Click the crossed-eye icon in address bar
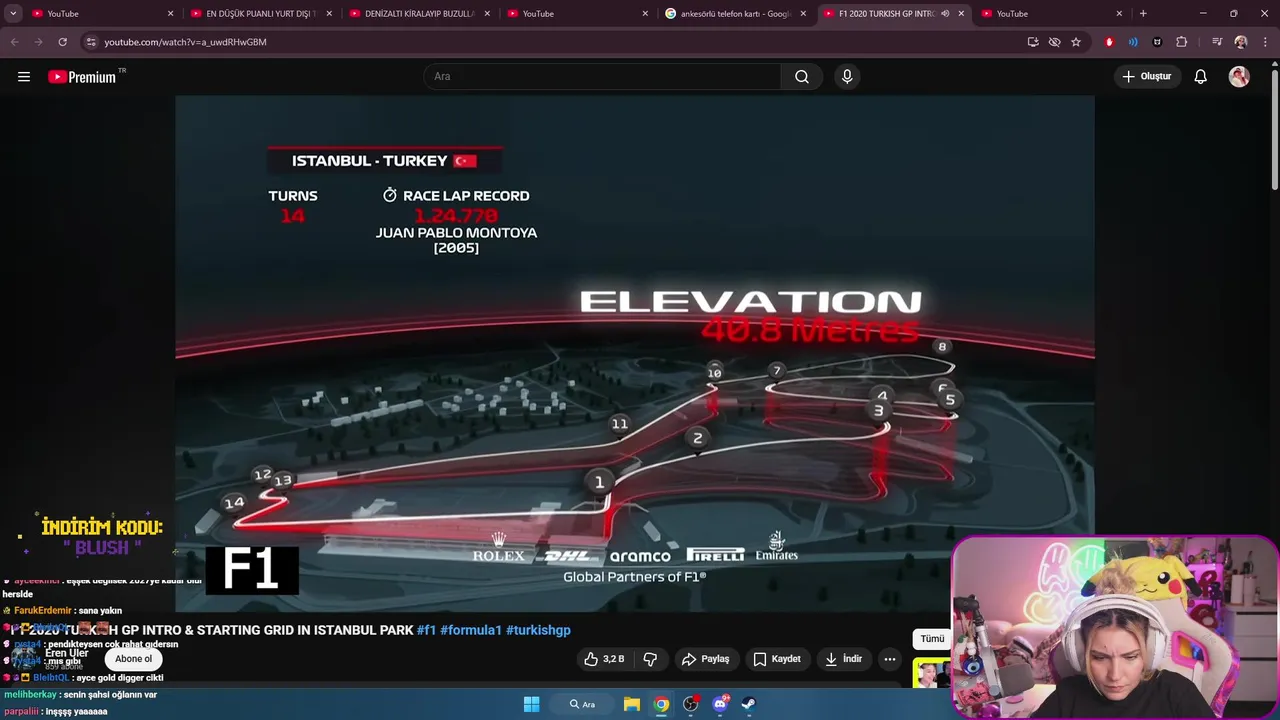Screen dimensions: 1280x720 click(x=1054, y=42)
